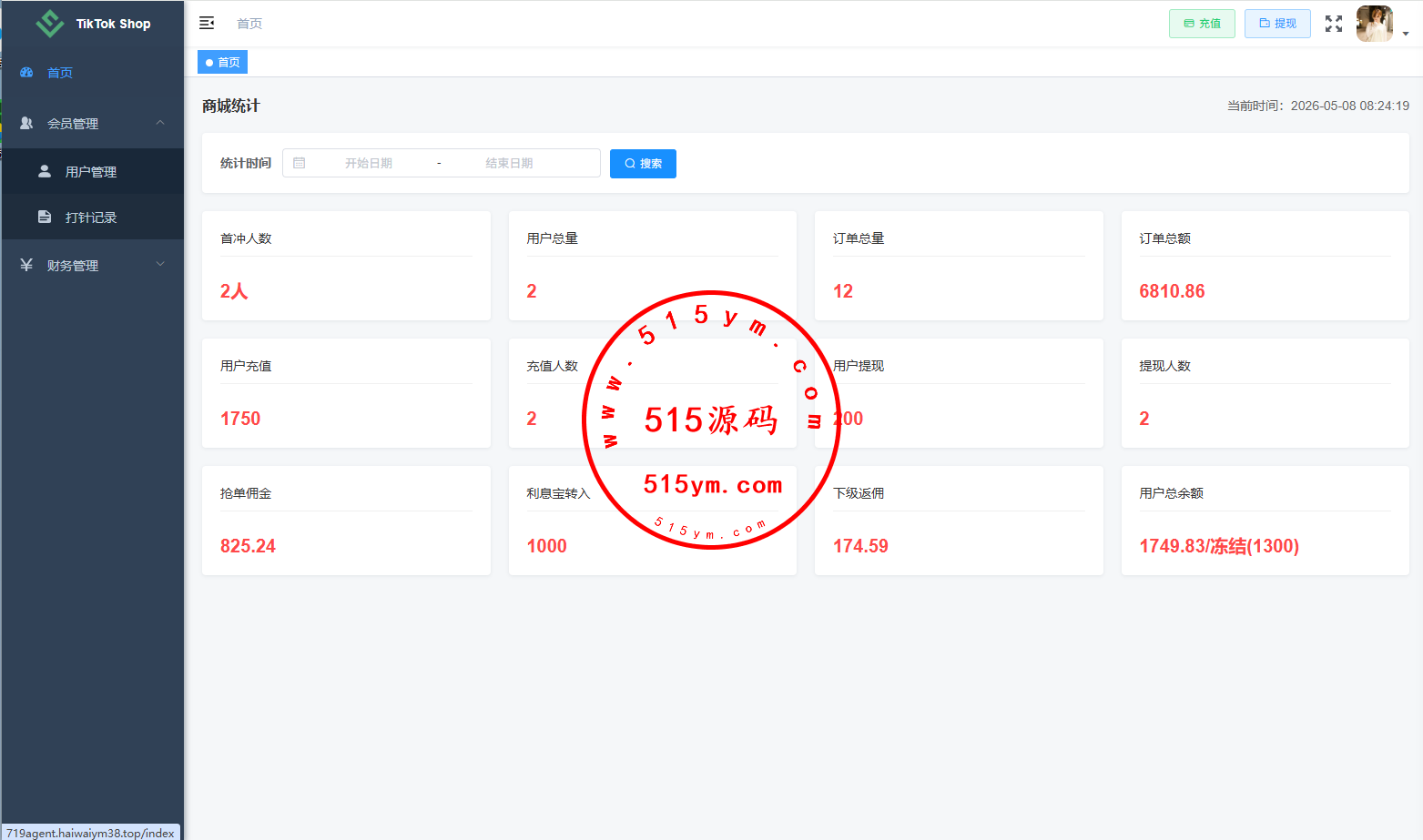This screenshot has height=840, width=1423.
Task: Click the 首页 breadcrumb in header
Action: coord(249,24)
